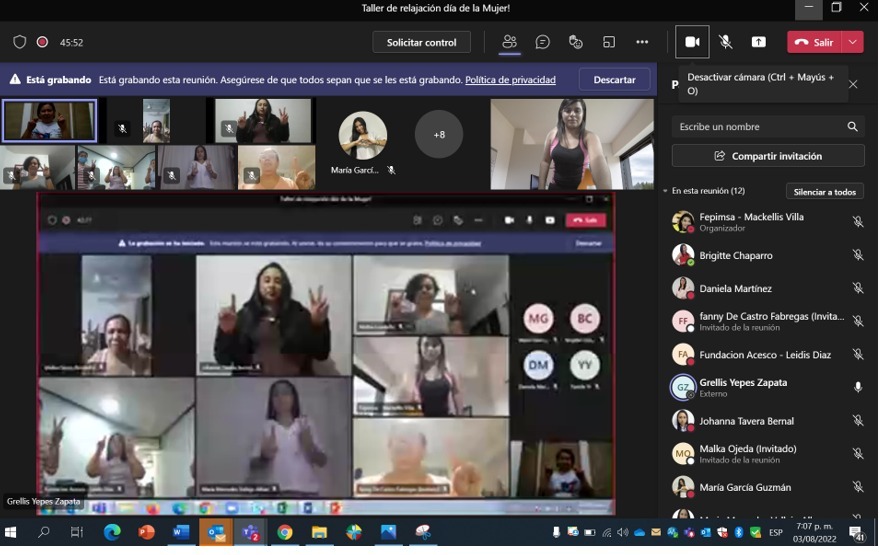Collapse the 'En esta reunión (12)' section
The width and height of the screenshot is (879, 555).
pyautogui.click(x=665, y=191)
